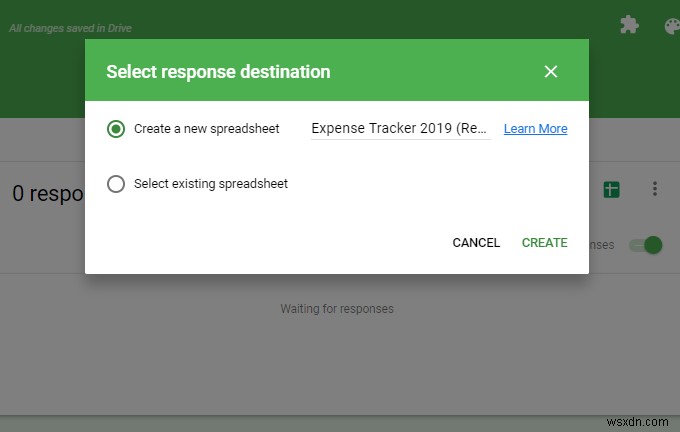
Task: Click the CANCEL button
Action: [476, 242]
